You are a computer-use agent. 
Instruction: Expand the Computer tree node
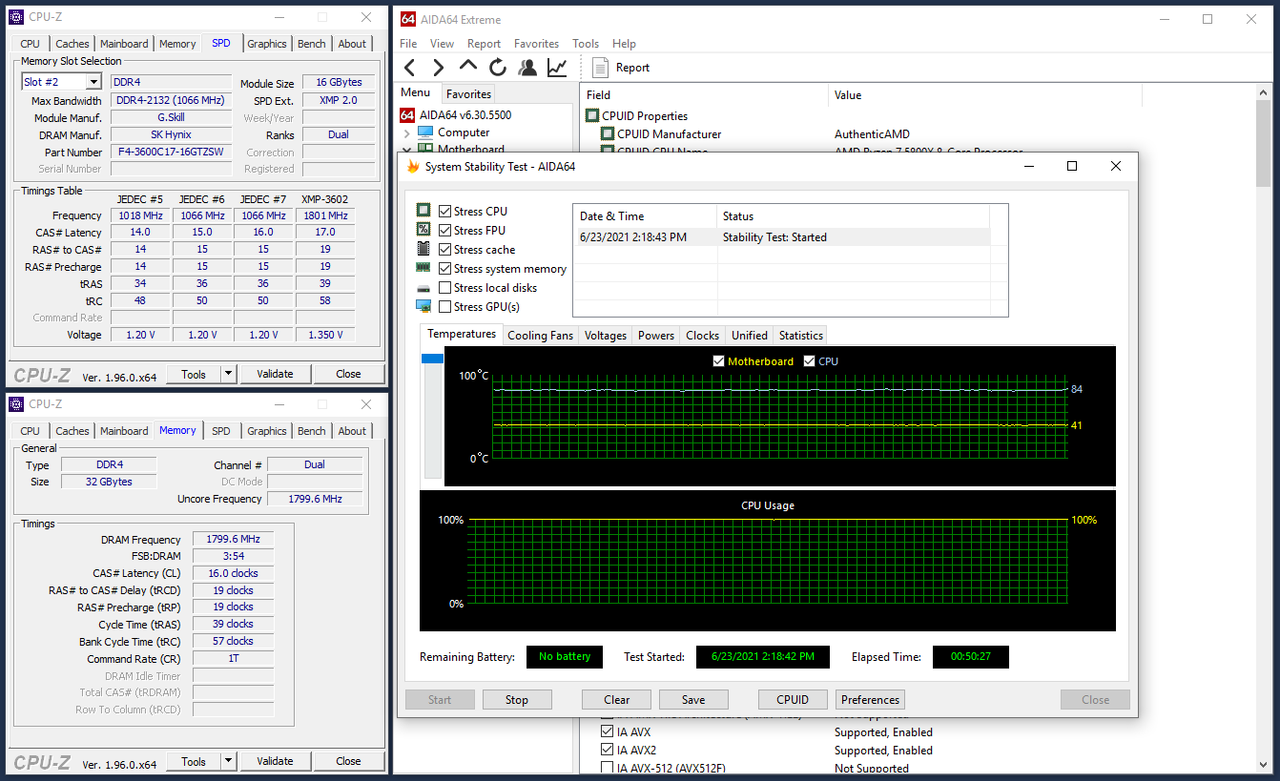406,133
